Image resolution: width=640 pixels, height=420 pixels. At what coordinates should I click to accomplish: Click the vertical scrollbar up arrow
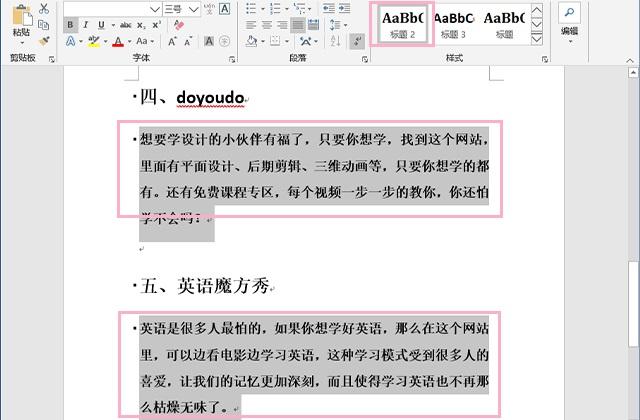click(x=633, y=73)
